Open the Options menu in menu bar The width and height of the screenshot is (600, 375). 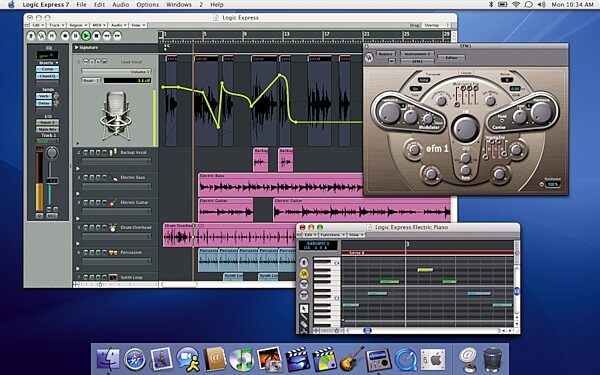(x=148, y=5)
